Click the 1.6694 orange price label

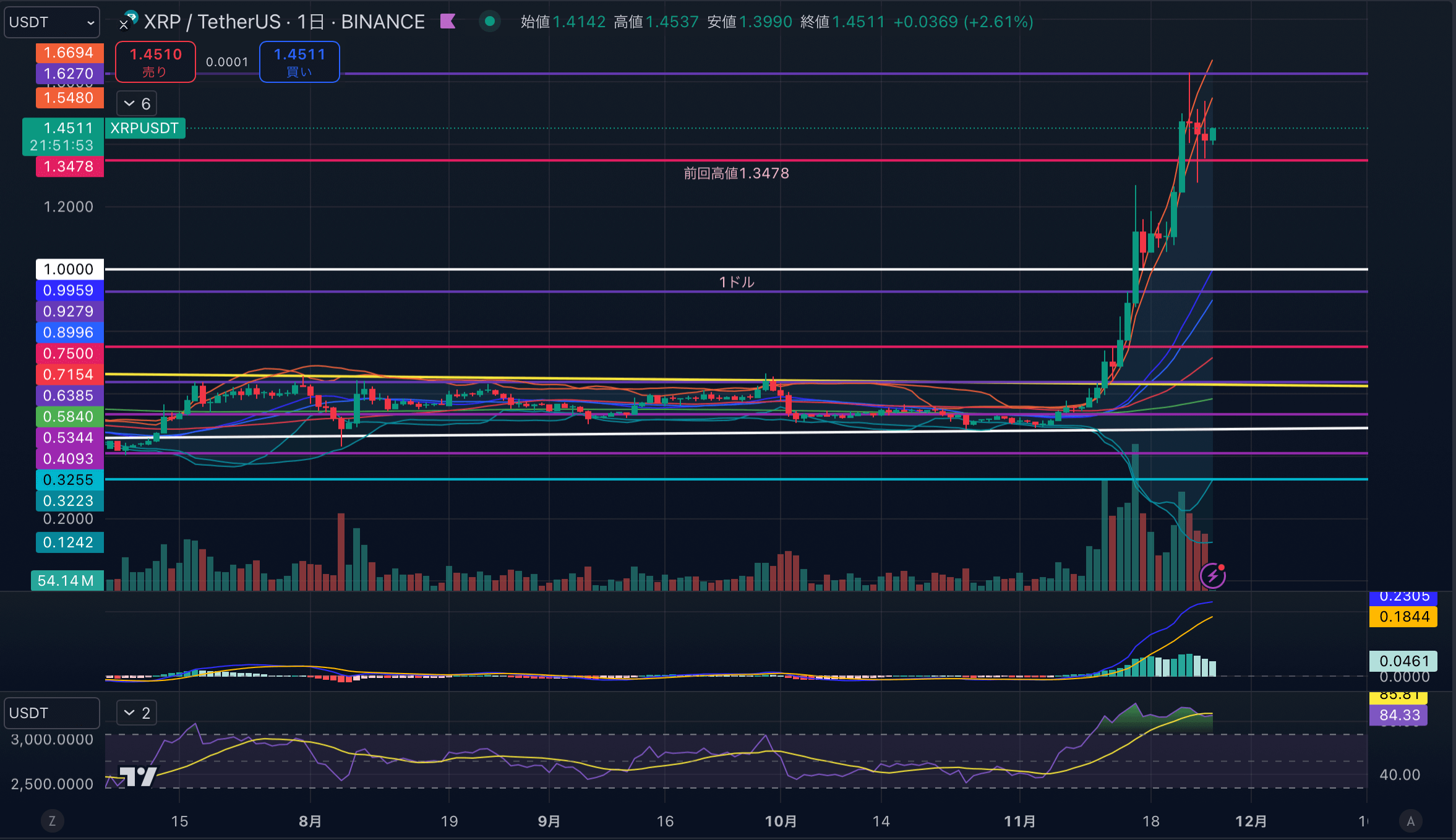(69, 53)
